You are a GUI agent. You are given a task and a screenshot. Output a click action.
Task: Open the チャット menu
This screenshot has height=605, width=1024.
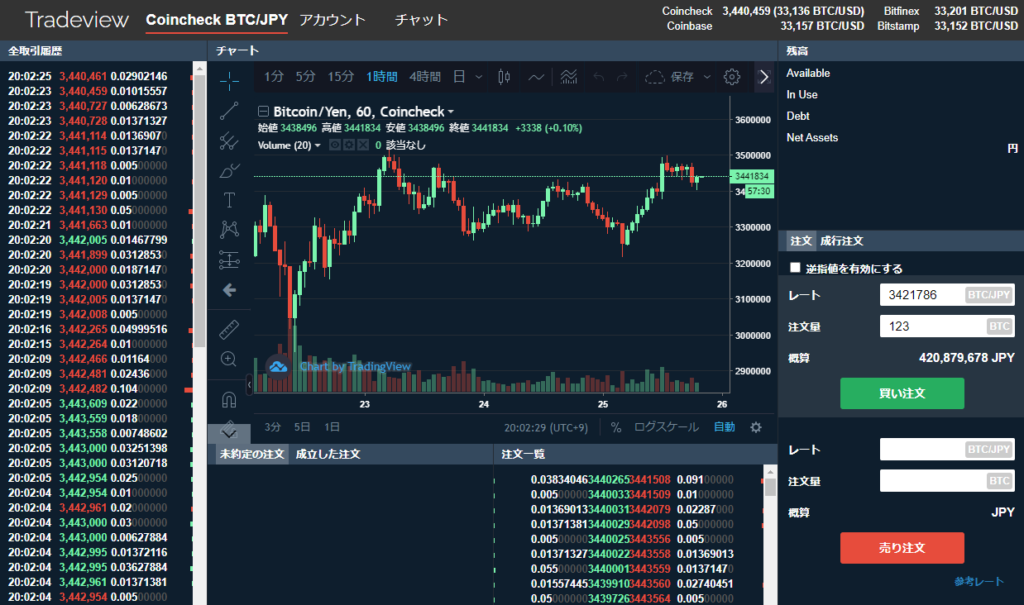421,20
